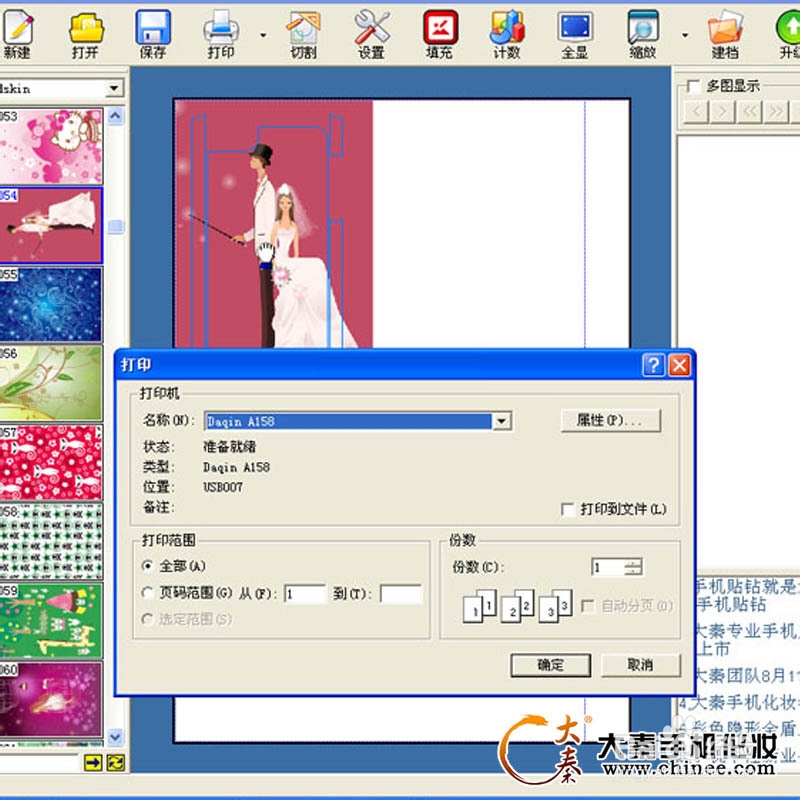Open the printer name Daqin A158 dropdown
Viewport: 800px width, 800px height.
pyautogui.click(x=502, y=421)
